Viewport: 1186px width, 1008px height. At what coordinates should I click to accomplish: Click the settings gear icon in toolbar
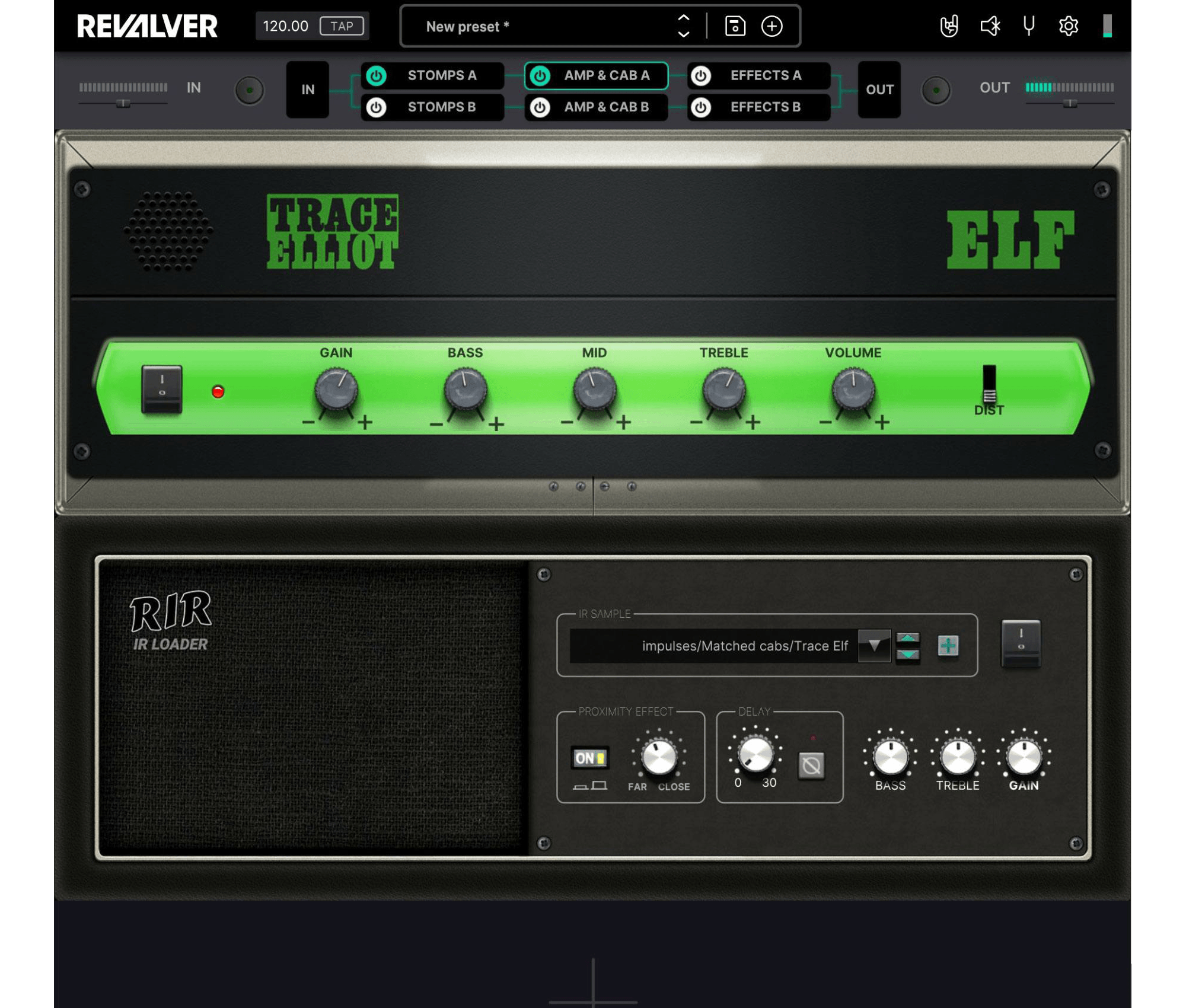pyautogui.click(x=1068, y=26)
